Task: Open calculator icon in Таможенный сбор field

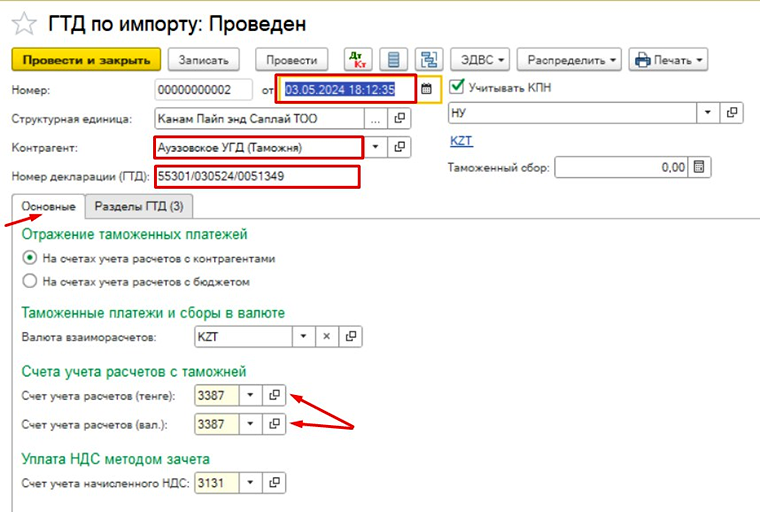Action: pos(699,167)
